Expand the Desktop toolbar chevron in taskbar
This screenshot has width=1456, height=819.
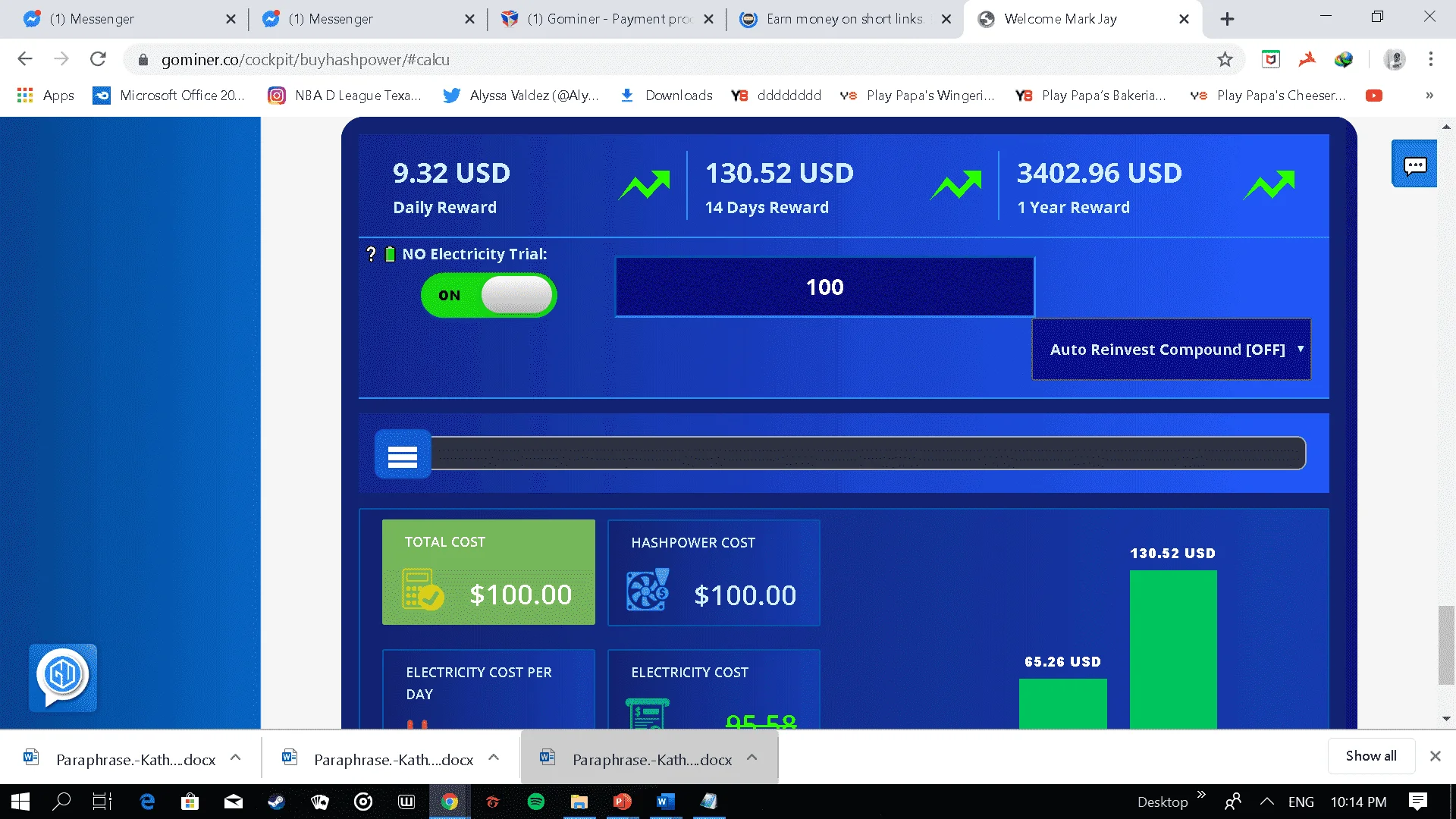click(x=1201, y=795)
